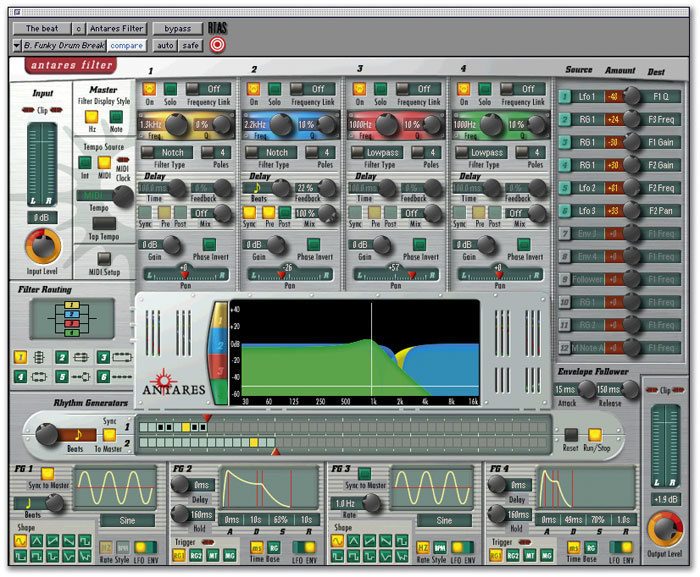This screenshot has height=577, width=700.
Task: Set FG 4 time base to RG
Action: [591, 548]
